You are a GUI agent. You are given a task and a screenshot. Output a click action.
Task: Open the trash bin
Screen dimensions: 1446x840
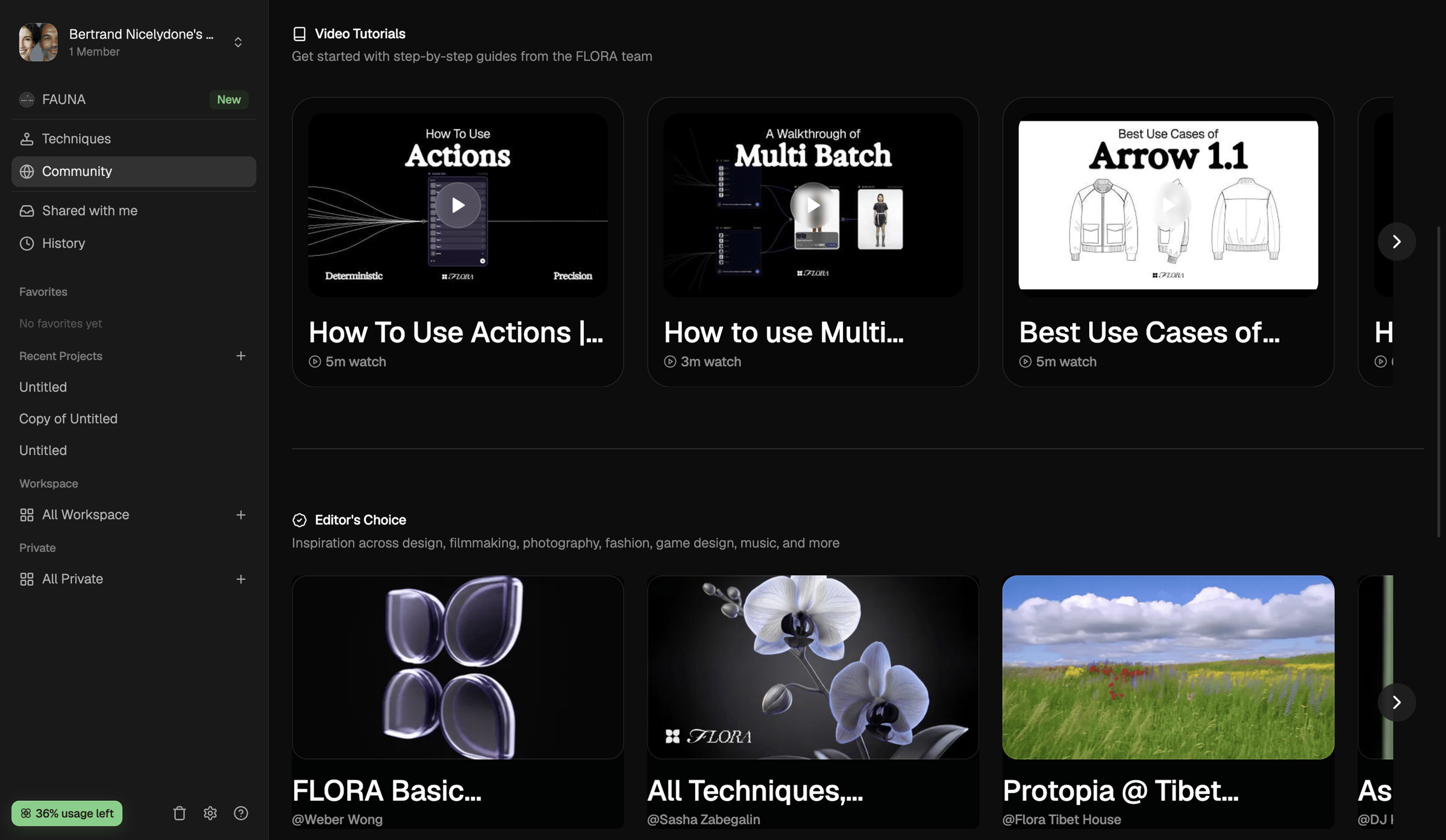coord(180,814)
